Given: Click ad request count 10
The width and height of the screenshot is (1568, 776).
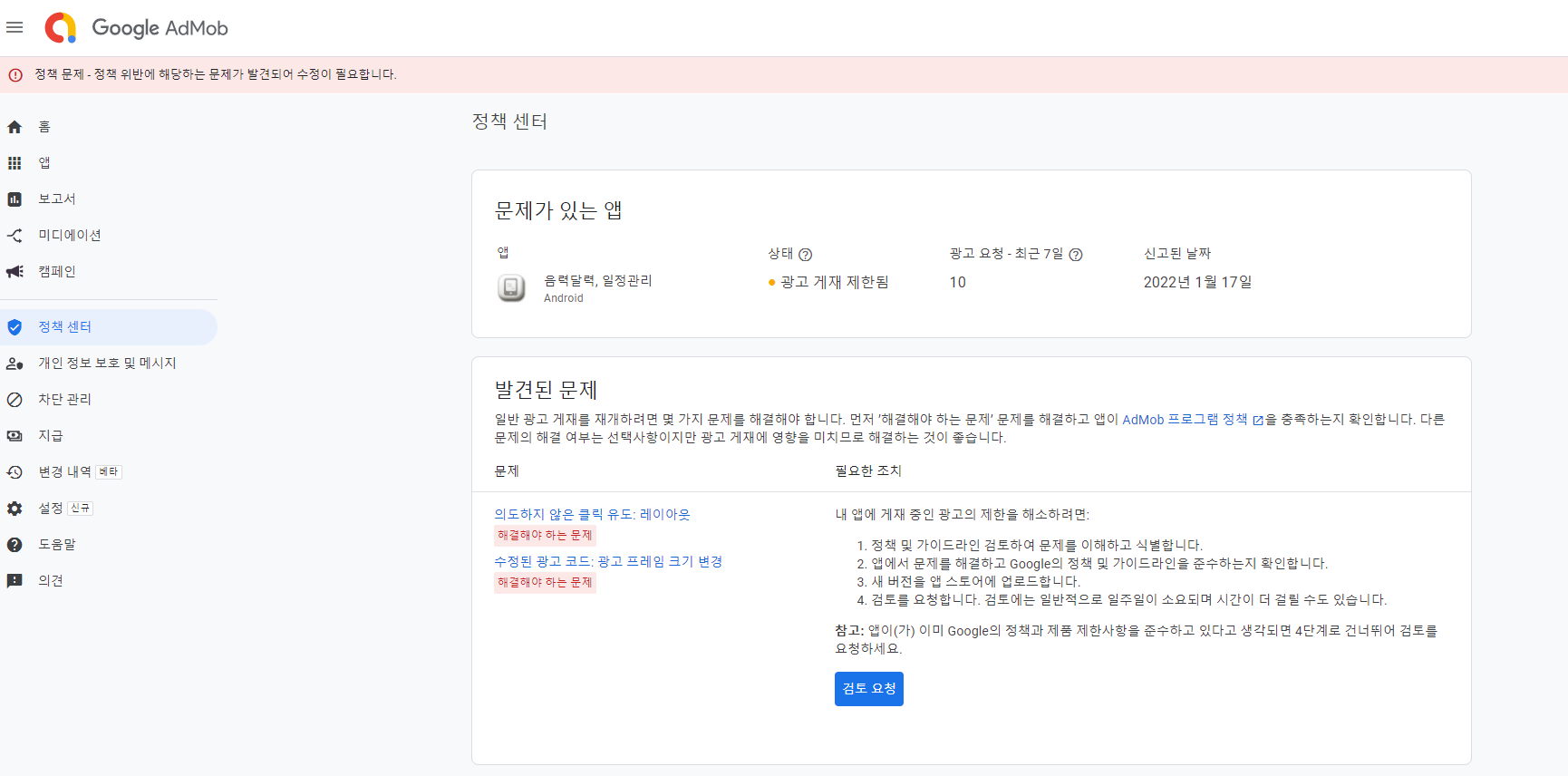Looking at the screenshot, I should (x=958, y=282).
